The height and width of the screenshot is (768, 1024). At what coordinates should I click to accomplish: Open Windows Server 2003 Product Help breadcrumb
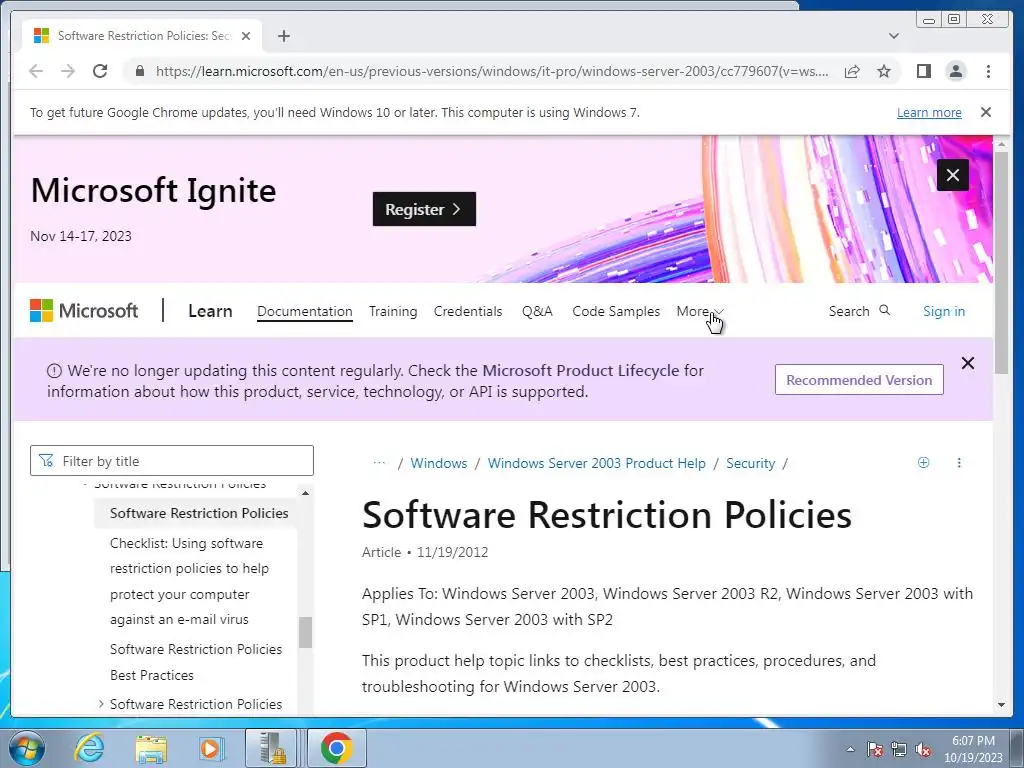(x=597, y=463)
